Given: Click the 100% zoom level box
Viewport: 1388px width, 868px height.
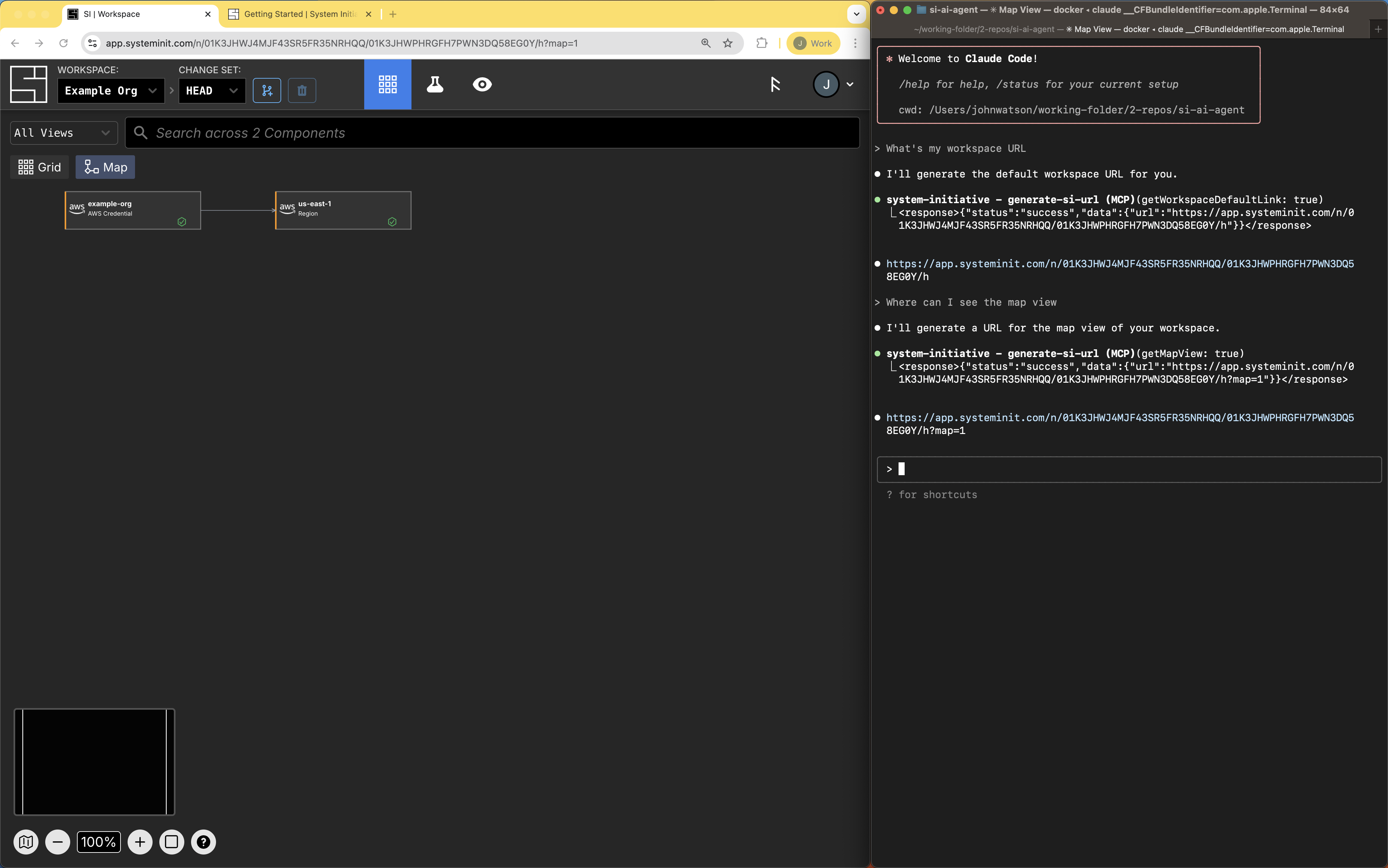Looking at the screenshot, I should pyautogui.click(x=99, y=842).
